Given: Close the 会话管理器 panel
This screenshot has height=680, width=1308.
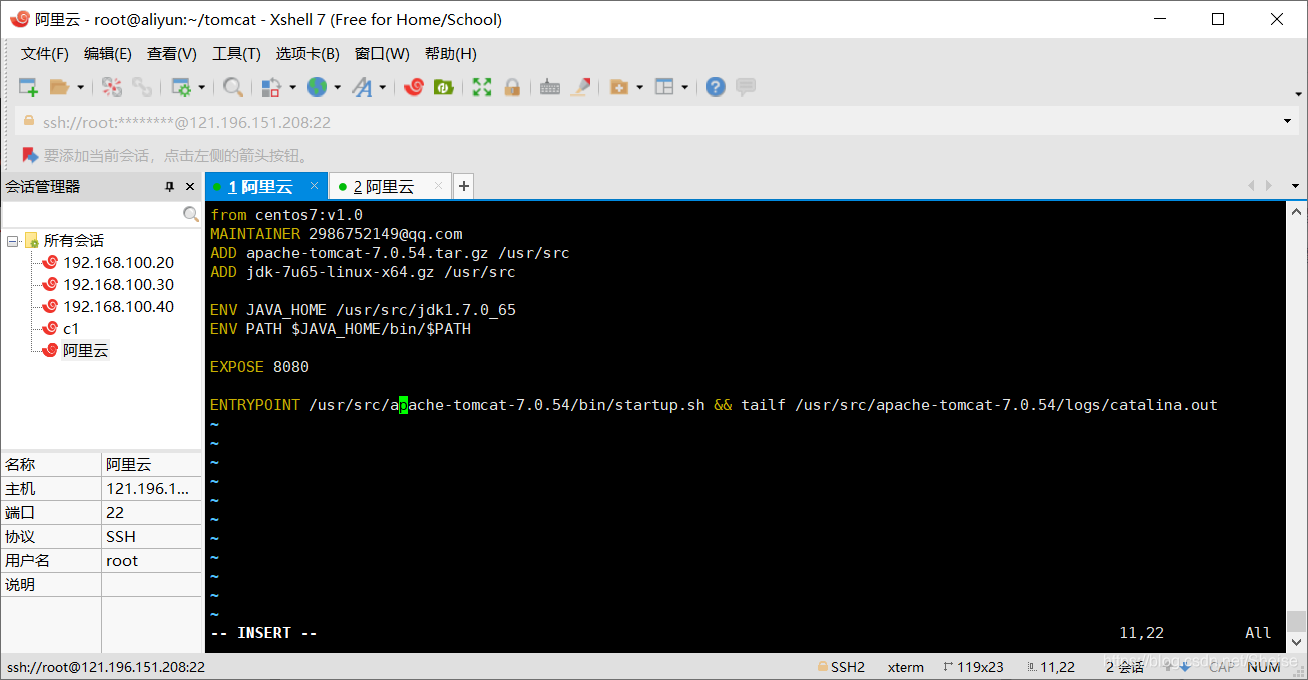Looking at the screenshot, I should pos(189,187).
